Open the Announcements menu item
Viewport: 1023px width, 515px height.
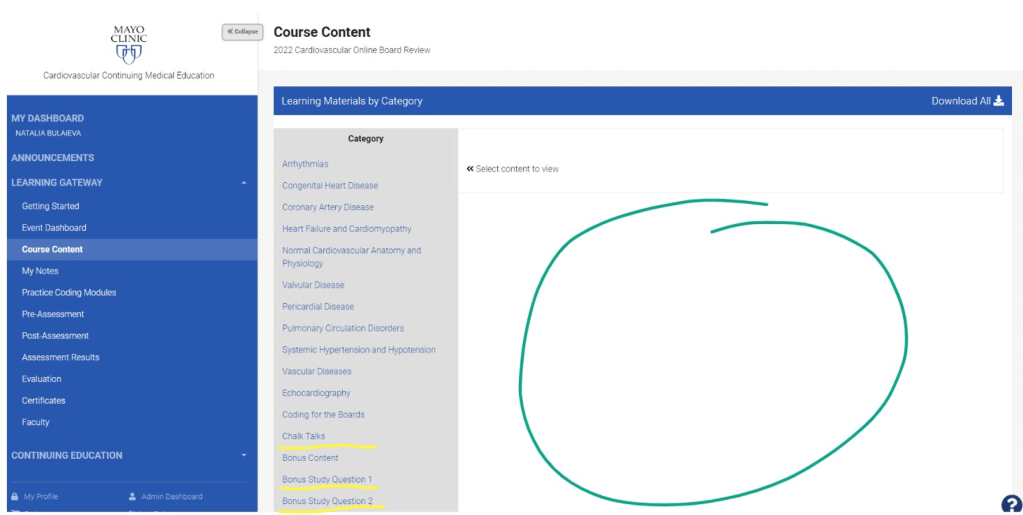coord(53,158)
